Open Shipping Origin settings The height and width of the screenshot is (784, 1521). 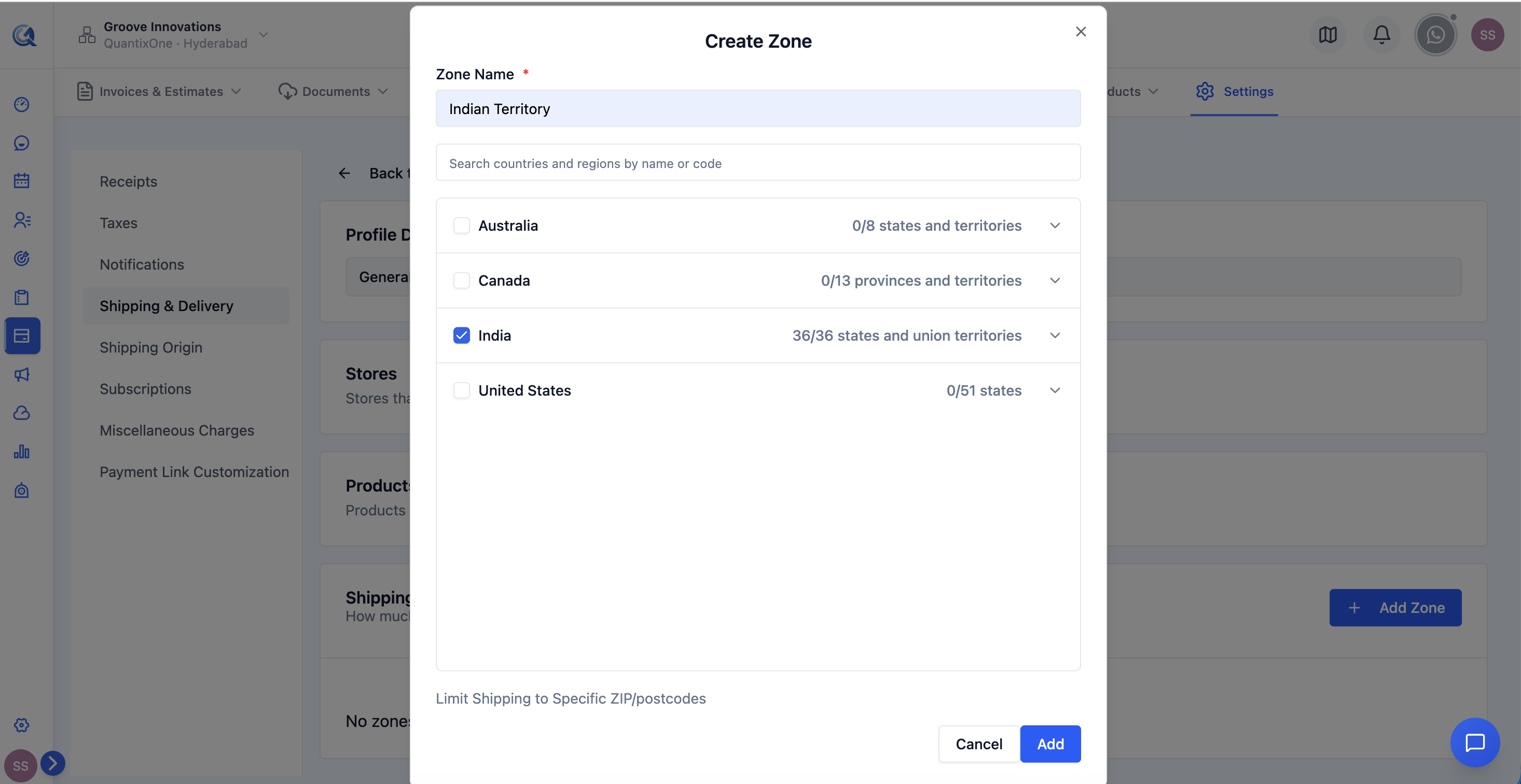click(x=150, y=347)
